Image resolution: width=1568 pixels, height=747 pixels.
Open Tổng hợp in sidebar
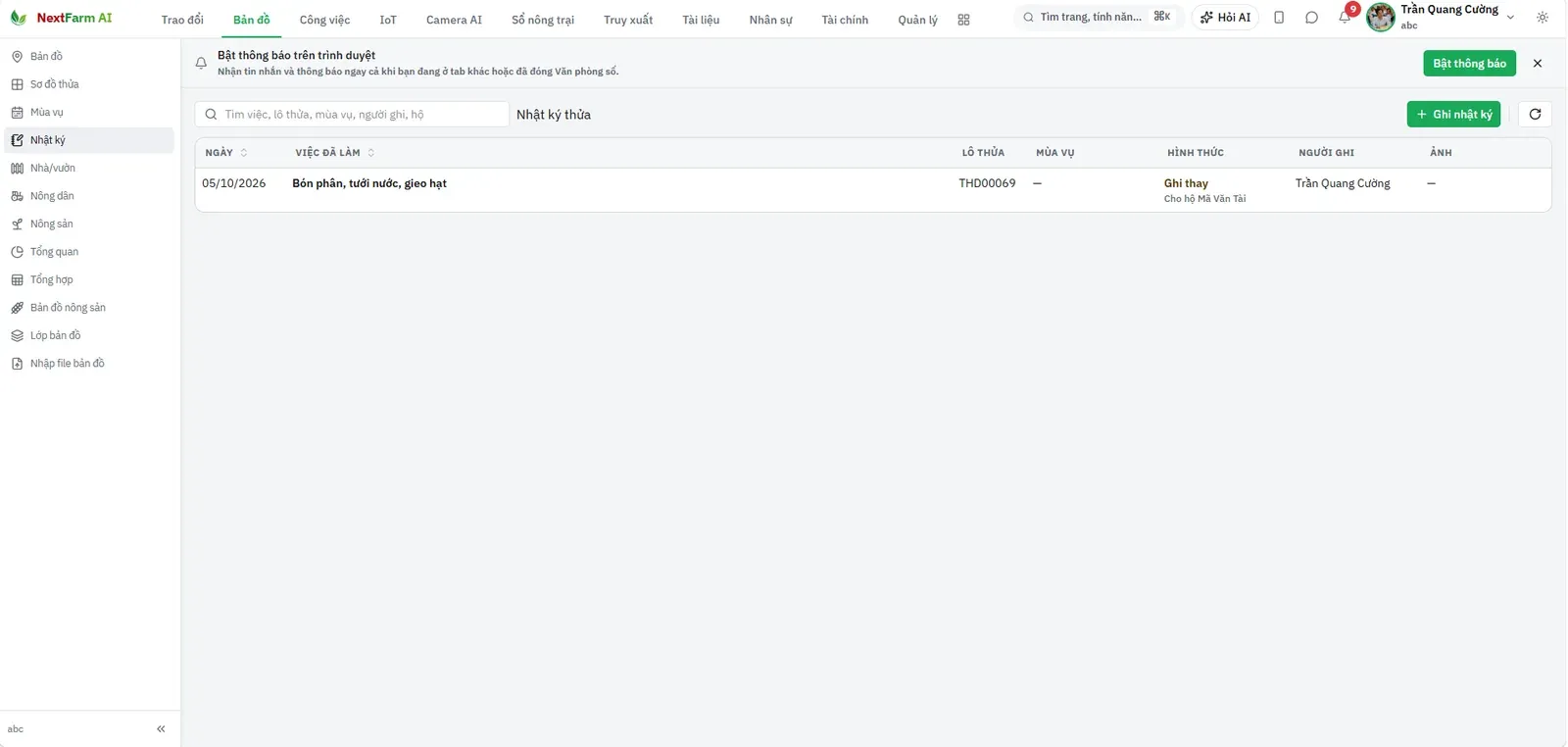click(x=89, y=280)
